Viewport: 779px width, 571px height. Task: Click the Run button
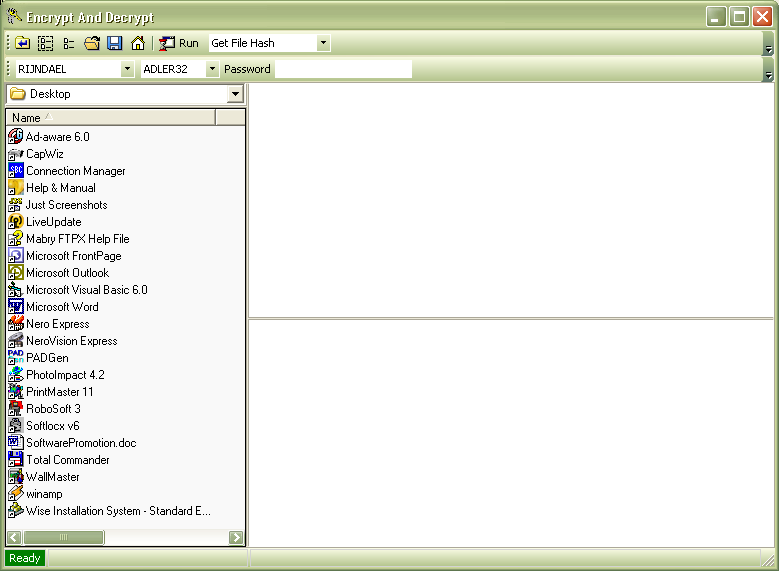tap(179, 43)
